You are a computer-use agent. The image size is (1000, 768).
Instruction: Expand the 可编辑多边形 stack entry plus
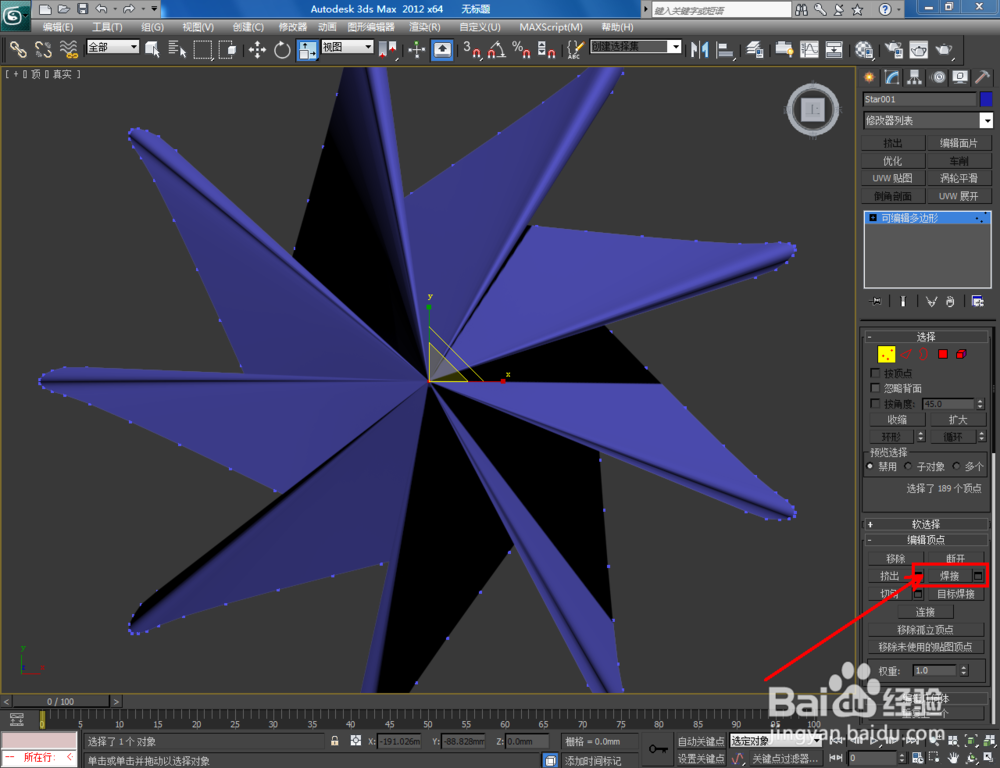[x=873, y=218]
